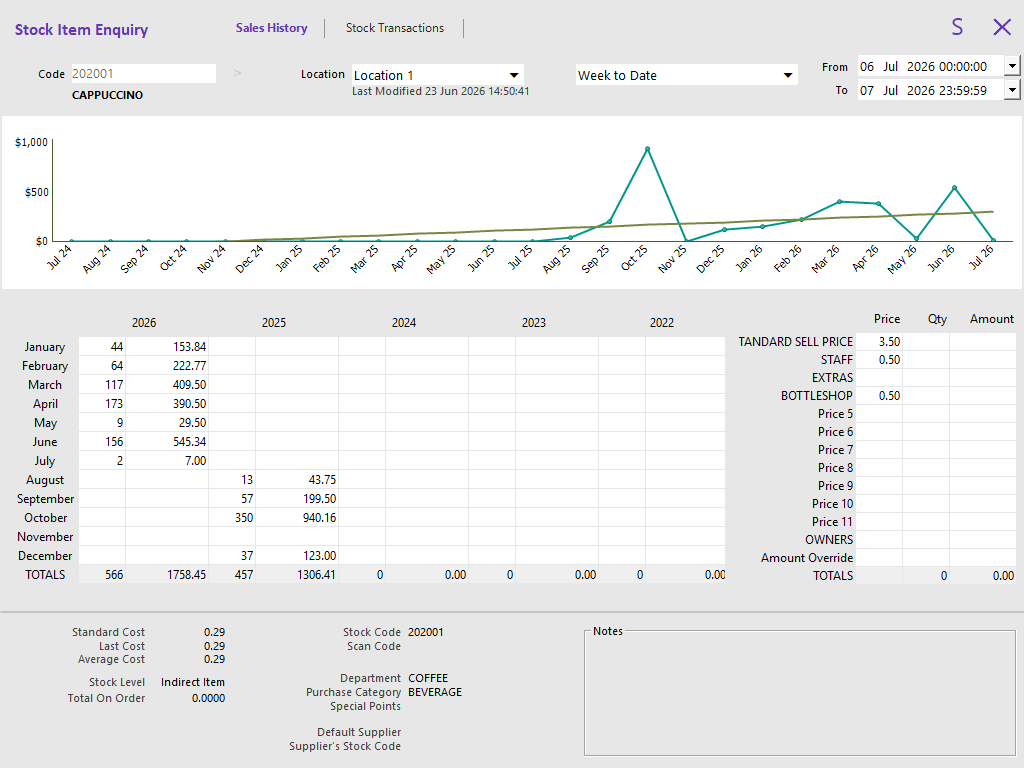Click the 2026 year column header
Image resolution: width=1024 pixels, height=768 pixels.
[x=144, y=323]
